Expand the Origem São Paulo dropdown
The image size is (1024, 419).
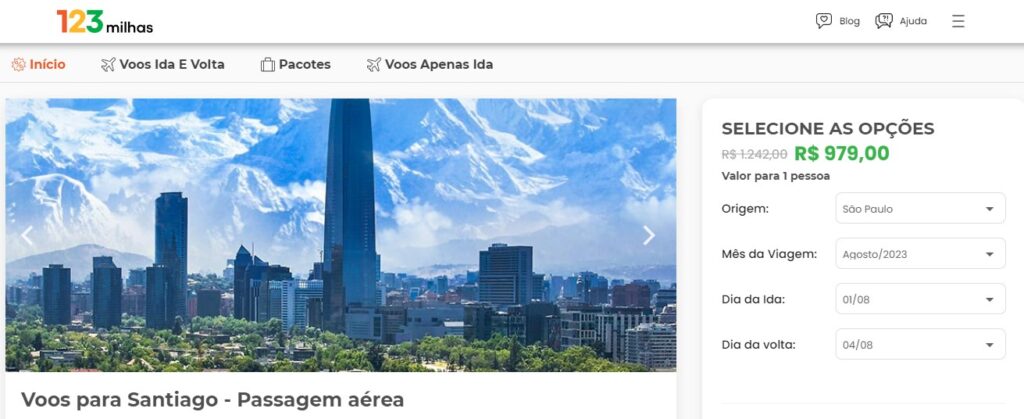[920, 208]
